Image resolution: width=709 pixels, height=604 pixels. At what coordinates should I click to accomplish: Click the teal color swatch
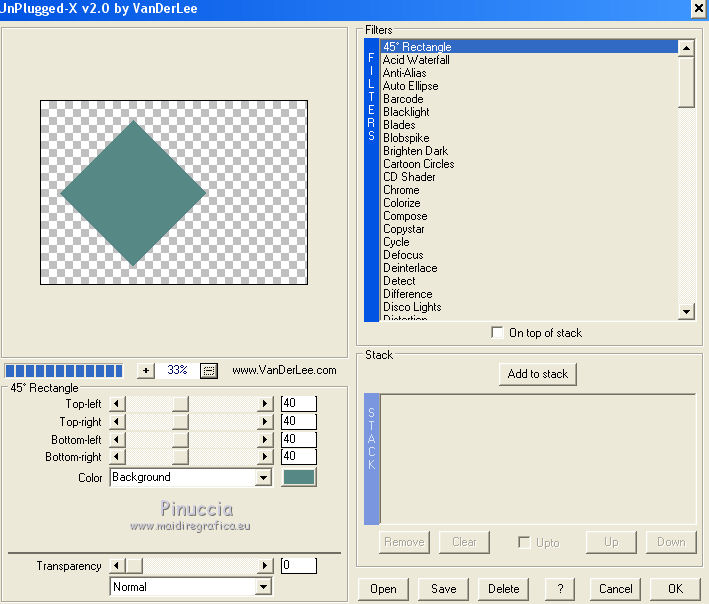click(x=298, y=477)
